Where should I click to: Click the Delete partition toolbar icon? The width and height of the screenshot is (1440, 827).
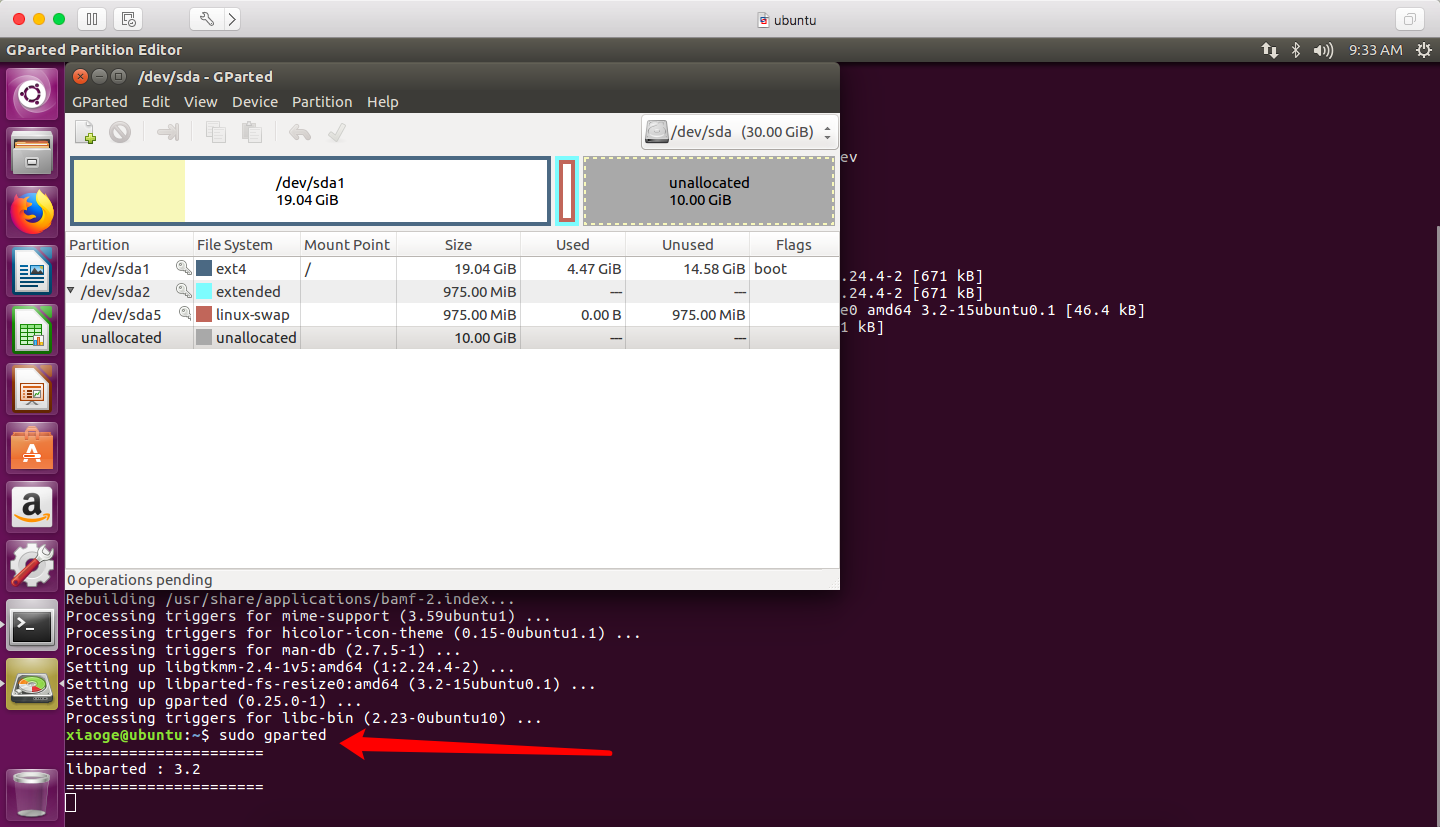(x=120, y=132)
